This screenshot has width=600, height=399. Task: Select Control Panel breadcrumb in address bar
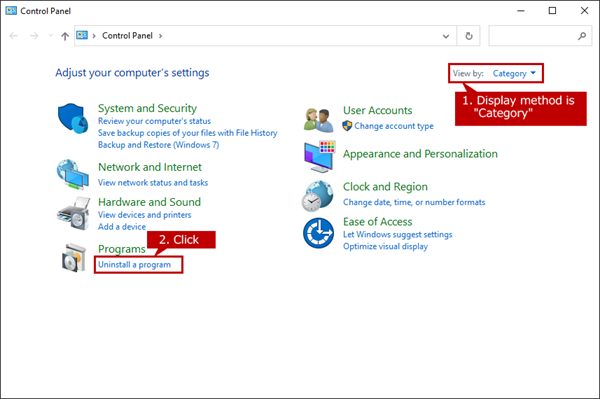(127, 36)
